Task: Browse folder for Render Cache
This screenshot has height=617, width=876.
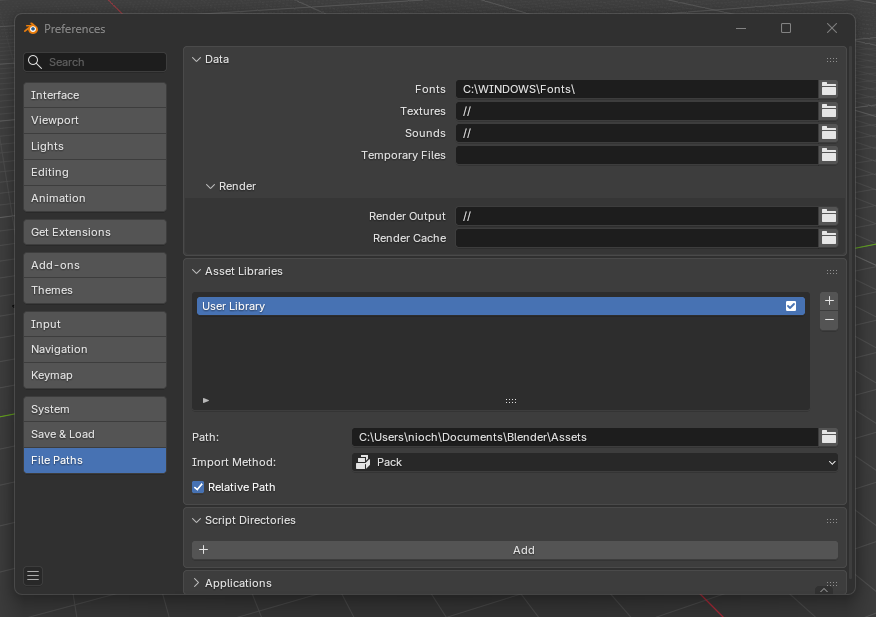Action: click(829, 238)
